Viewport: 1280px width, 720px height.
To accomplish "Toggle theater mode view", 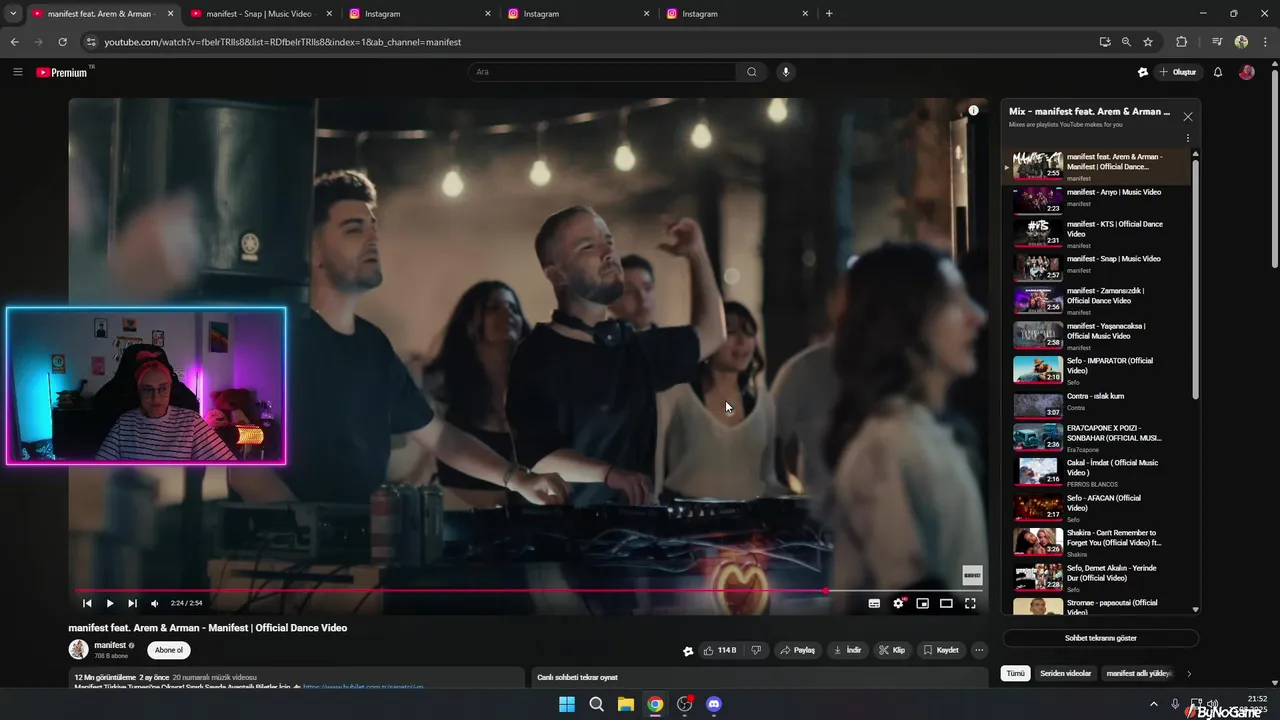I will pos(946,603).
